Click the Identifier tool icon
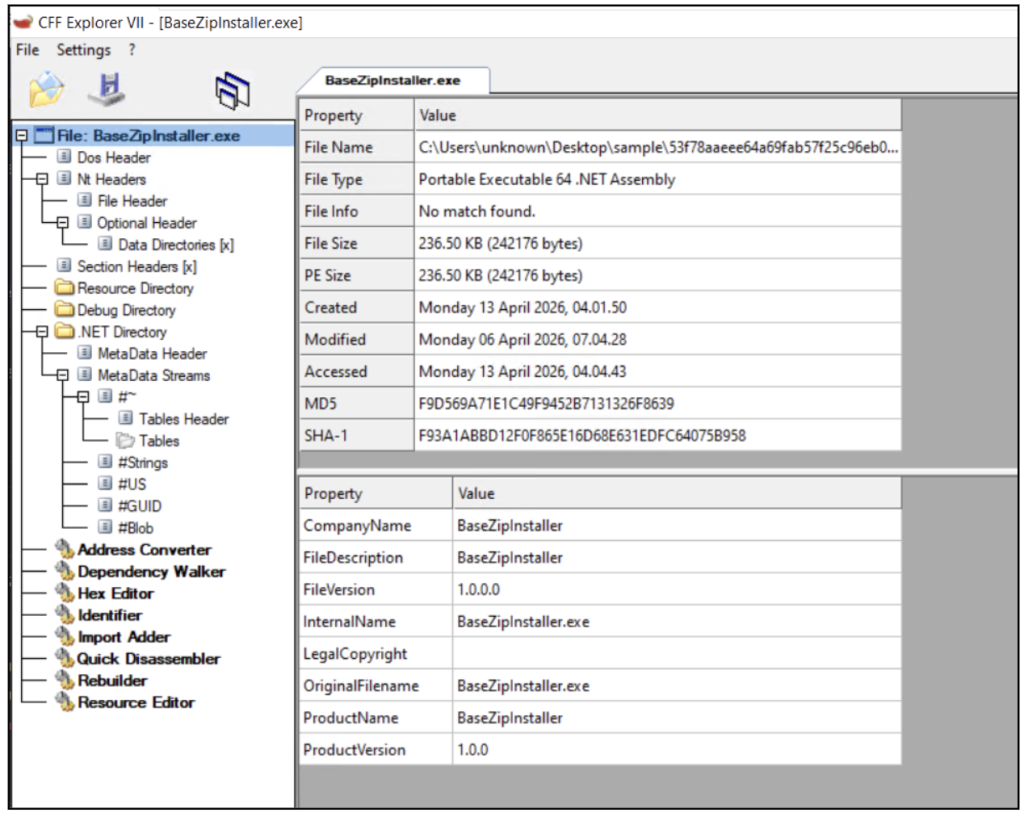 click(64, 615)
